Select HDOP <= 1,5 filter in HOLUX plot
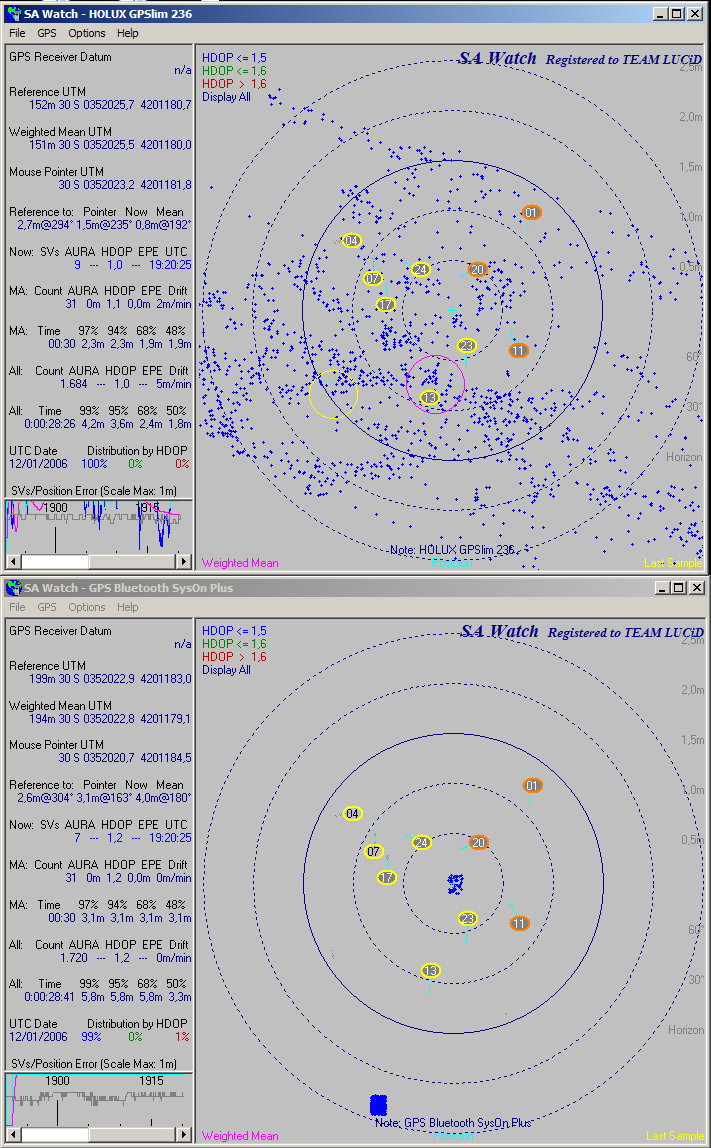 tap(234, 58)
